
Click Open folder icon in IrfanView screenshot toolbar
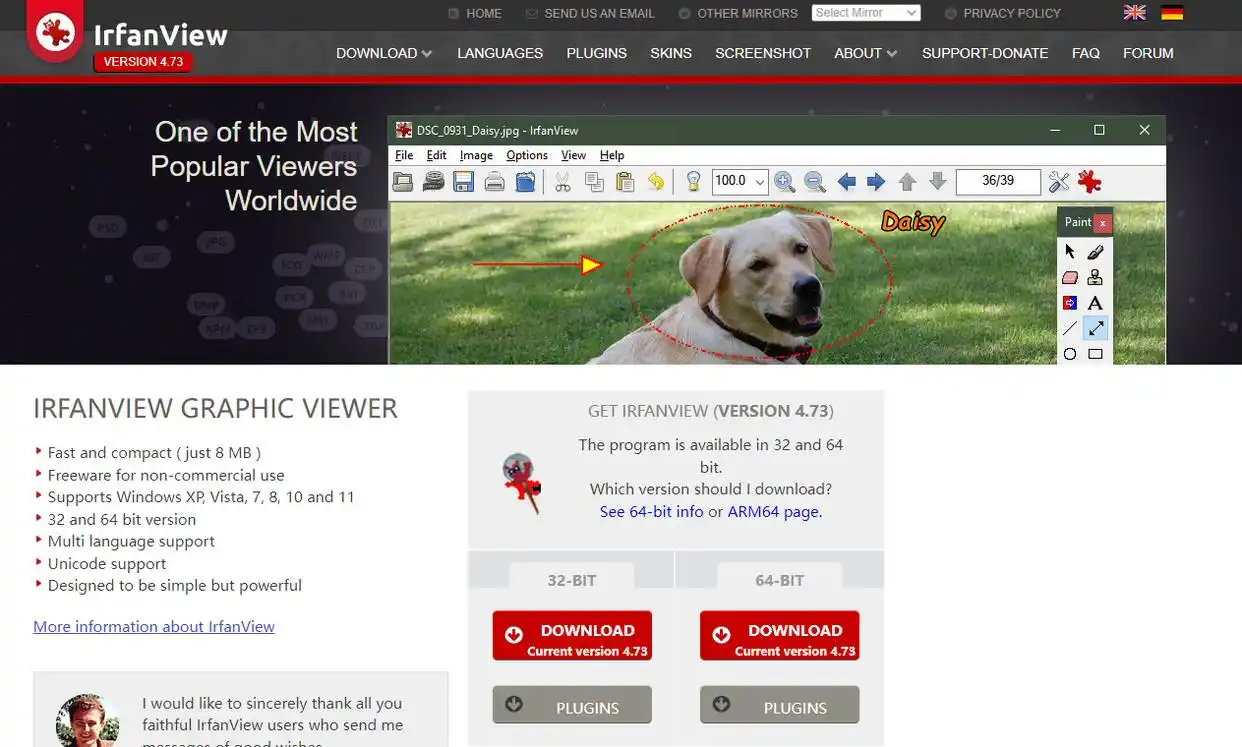[403, 181]
